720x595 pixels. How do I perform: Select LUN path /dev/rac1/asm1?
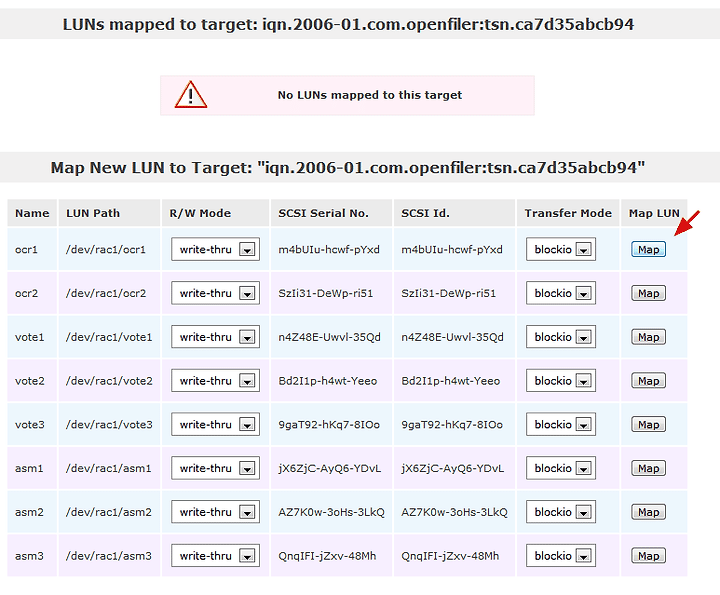point(108,468)
